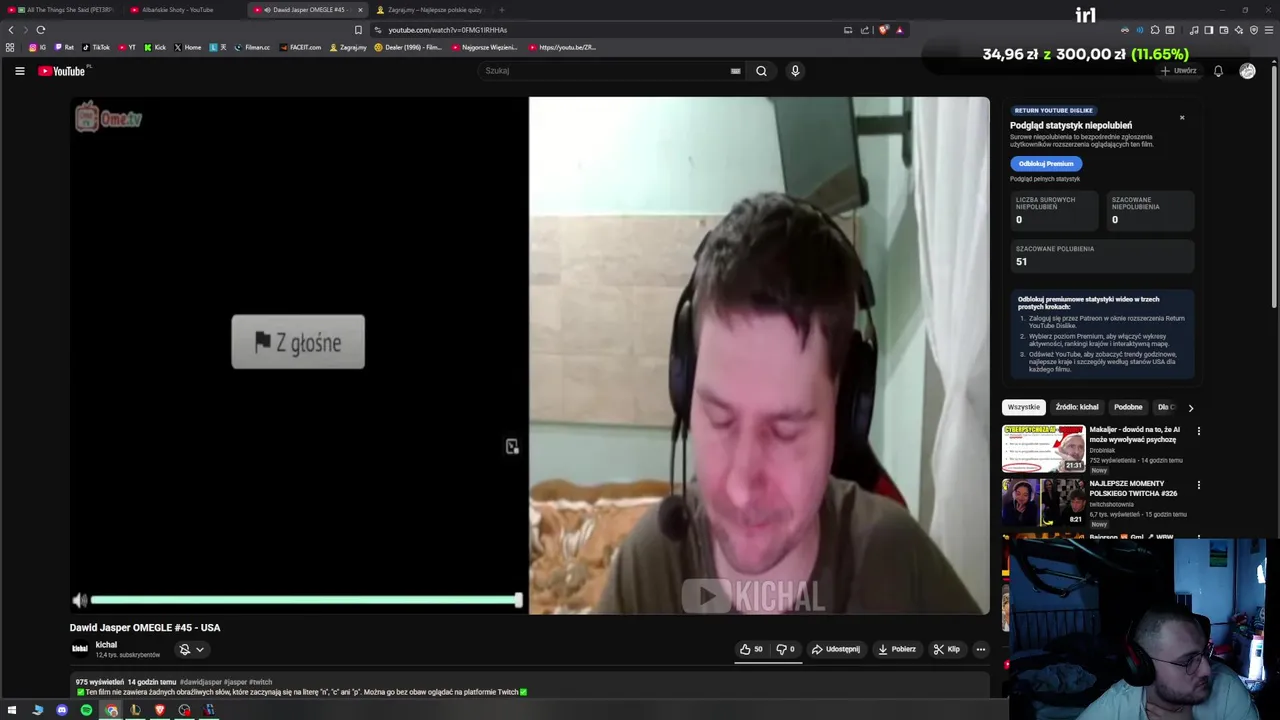The image size is (1280, 720).
Task: Open NAJLEPSZE MOMENTY POLSKIEGO TWITCHA thumbnail
Action: 1043,502
